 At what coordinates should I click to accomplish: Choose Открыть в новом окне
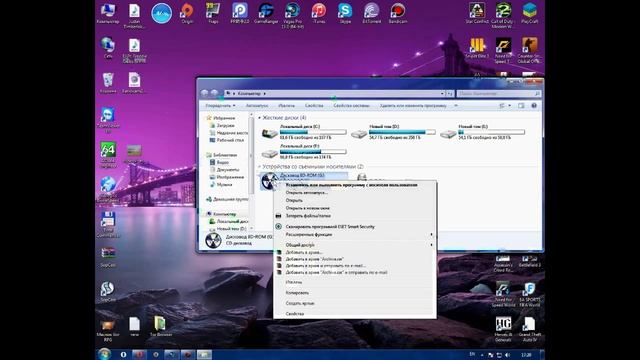point(354,208)
